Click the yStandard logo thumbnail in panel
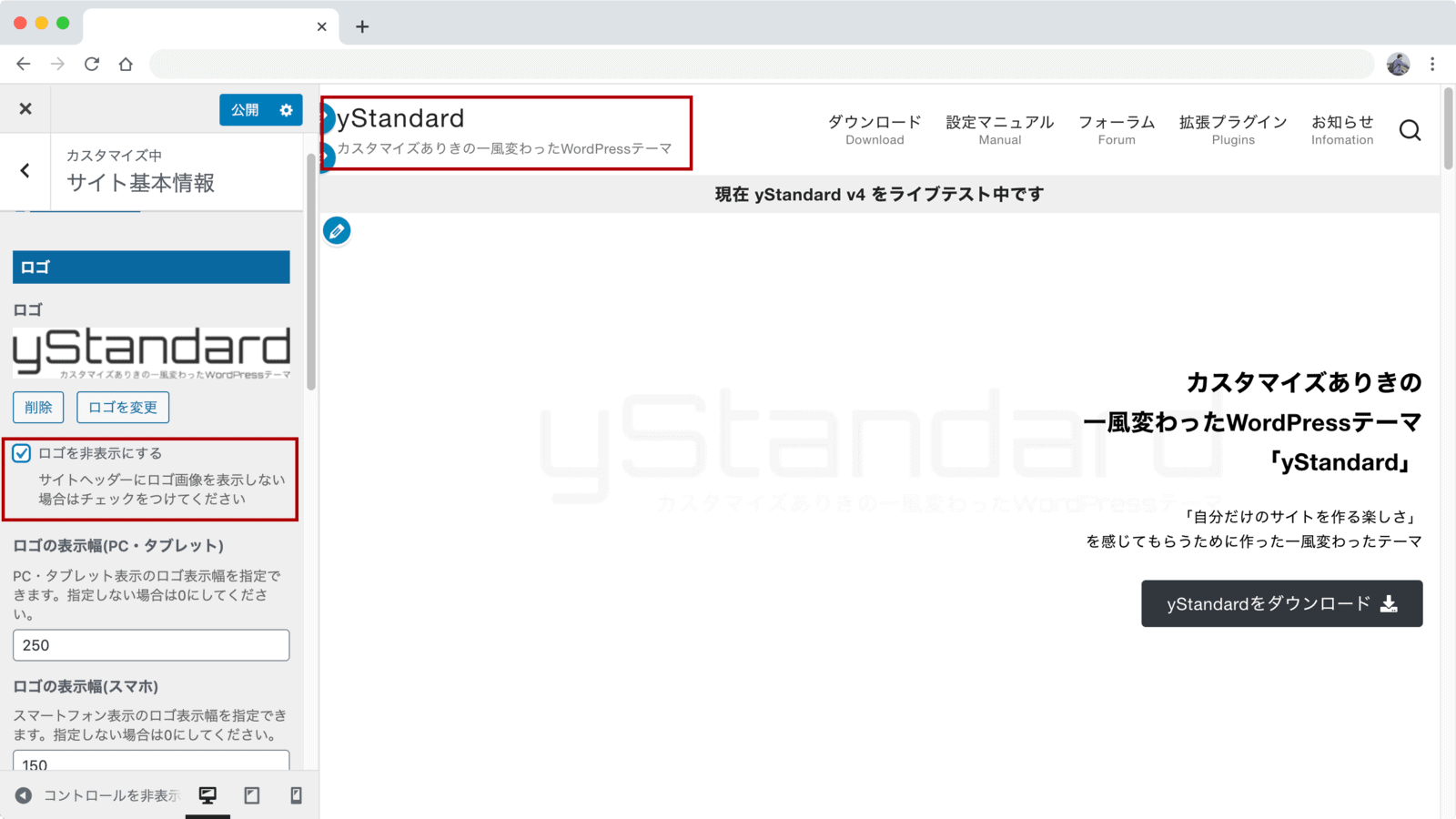 click(151, 353)
